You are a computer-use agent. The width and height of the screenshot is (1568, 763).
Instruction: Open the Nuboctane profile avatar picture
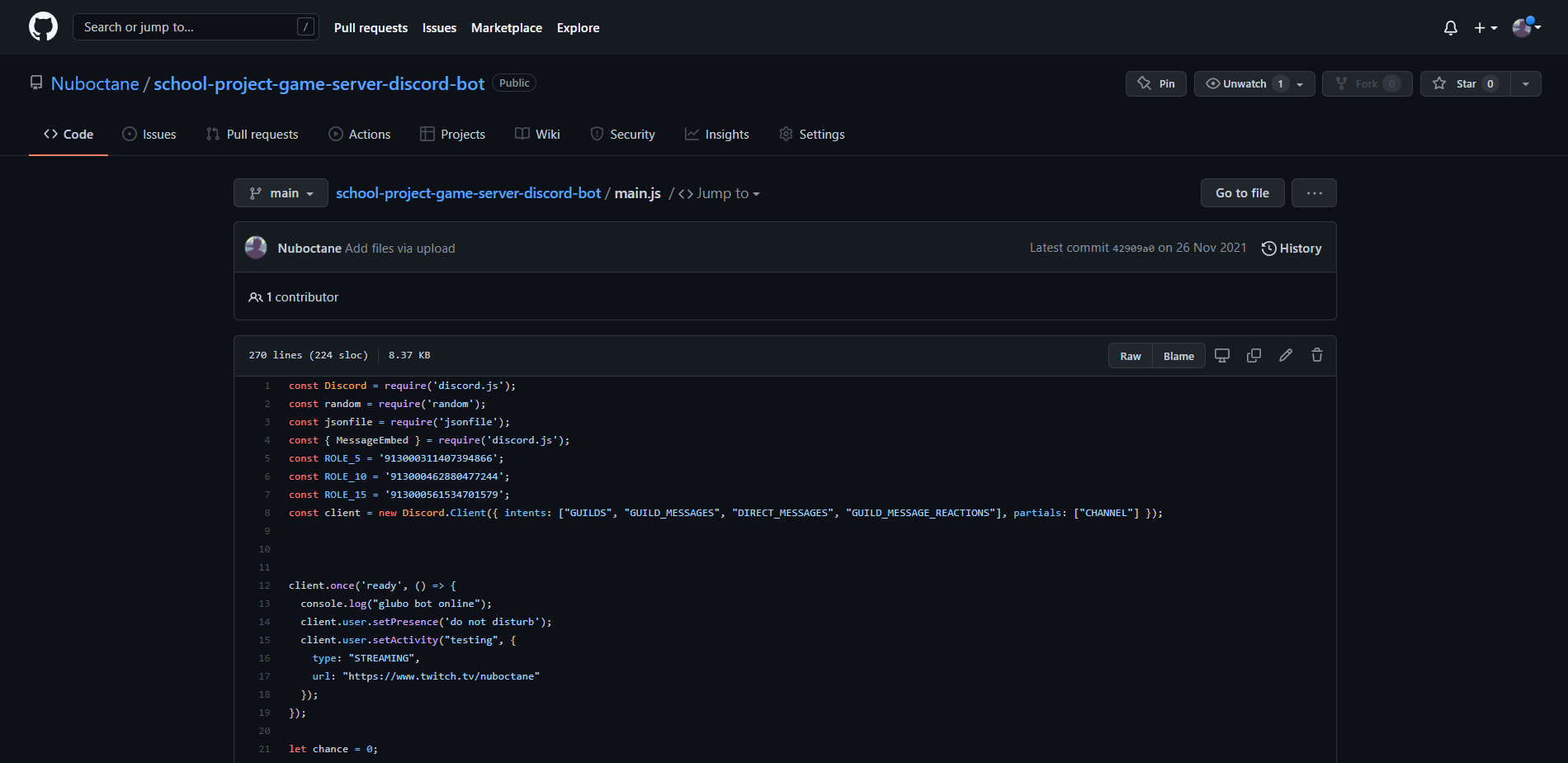click(x=1523, y=27)
